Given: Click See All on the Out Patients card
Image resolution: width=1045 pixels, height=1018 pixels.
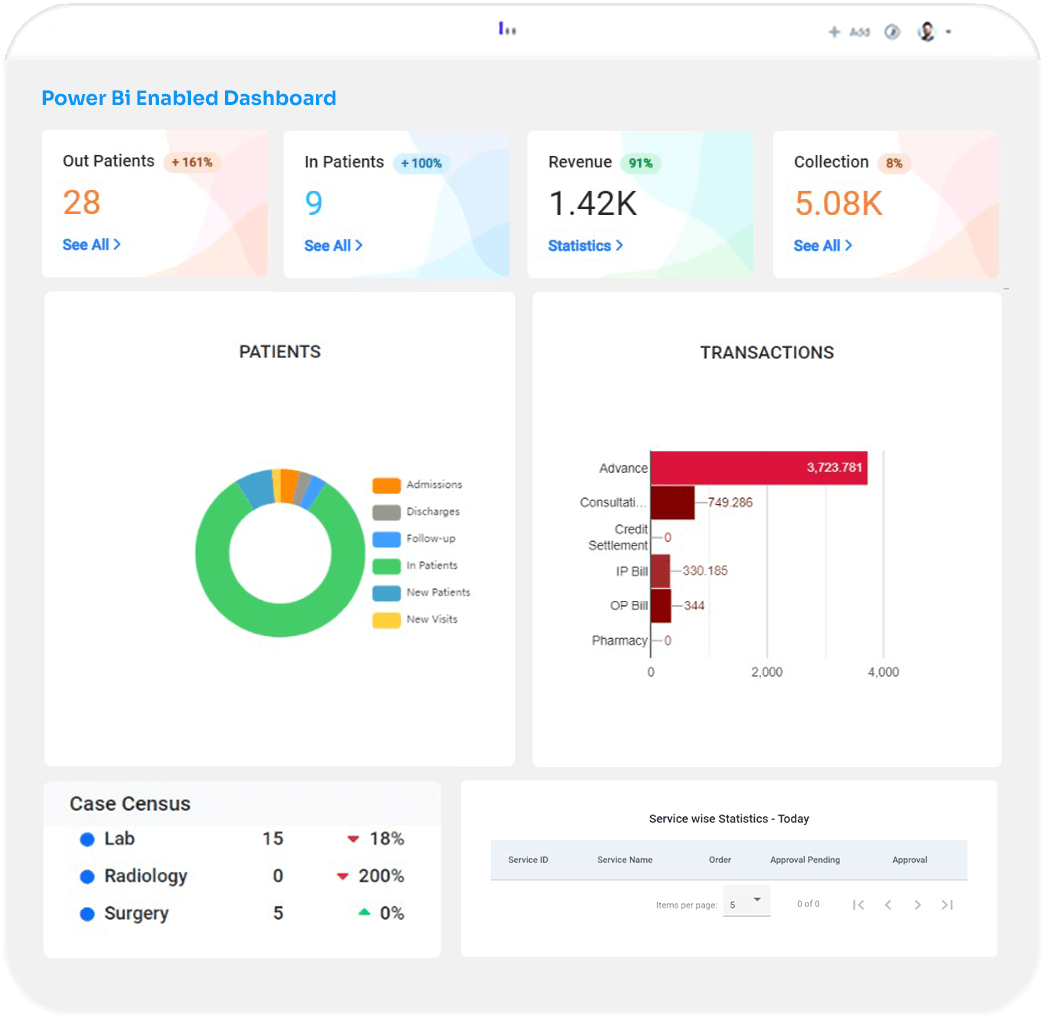Looking at the screenshot, I should (x=91, y=245).
